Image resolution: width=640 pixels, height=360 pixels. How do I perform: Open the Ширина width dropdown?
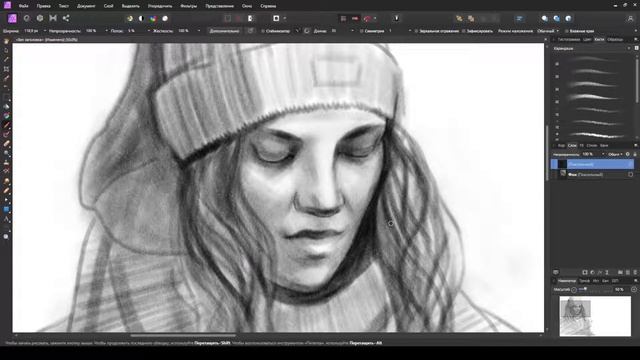45,31
